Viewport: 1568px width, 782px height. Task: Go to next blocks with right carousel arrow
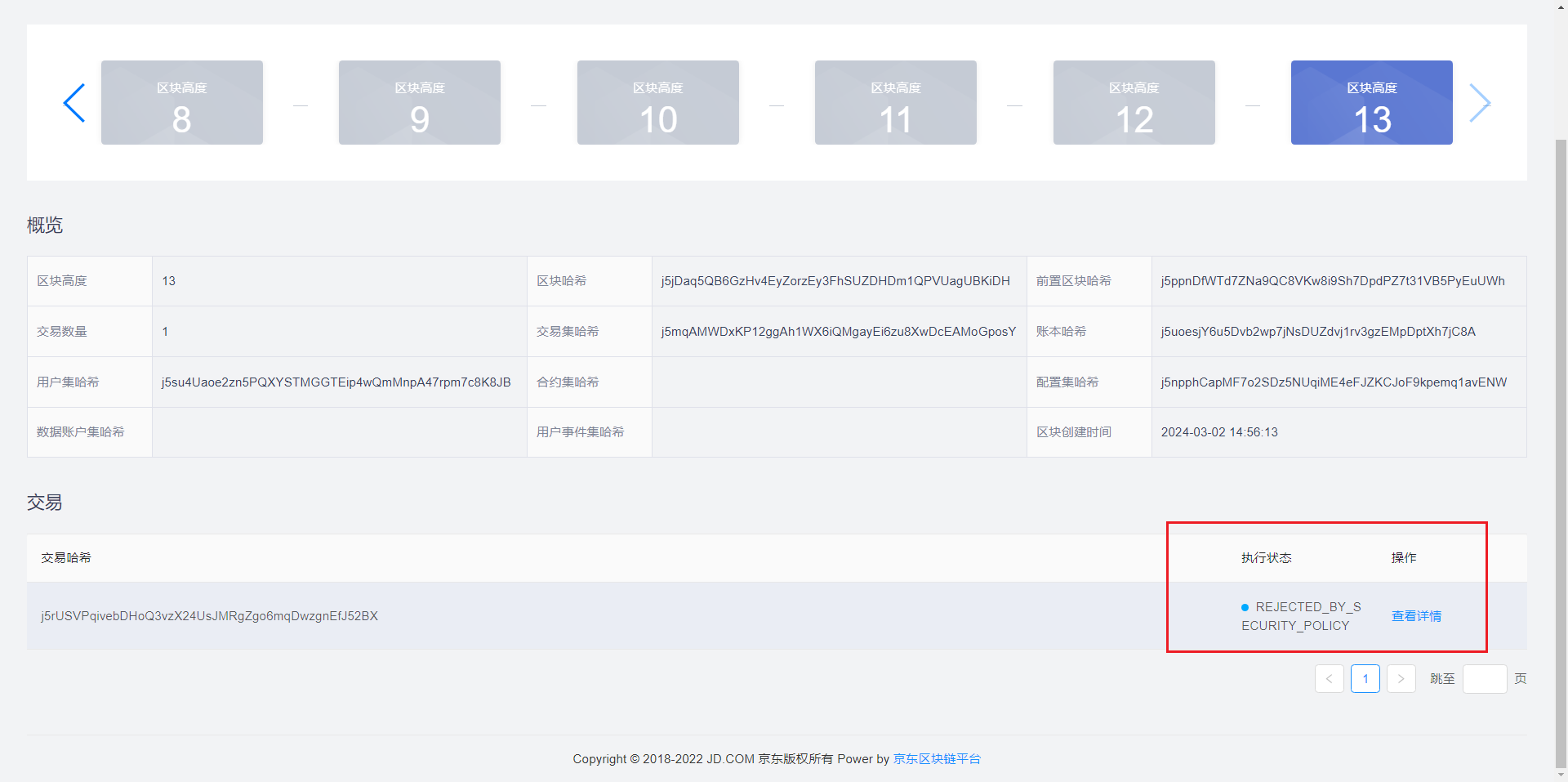pos(1480,103)
